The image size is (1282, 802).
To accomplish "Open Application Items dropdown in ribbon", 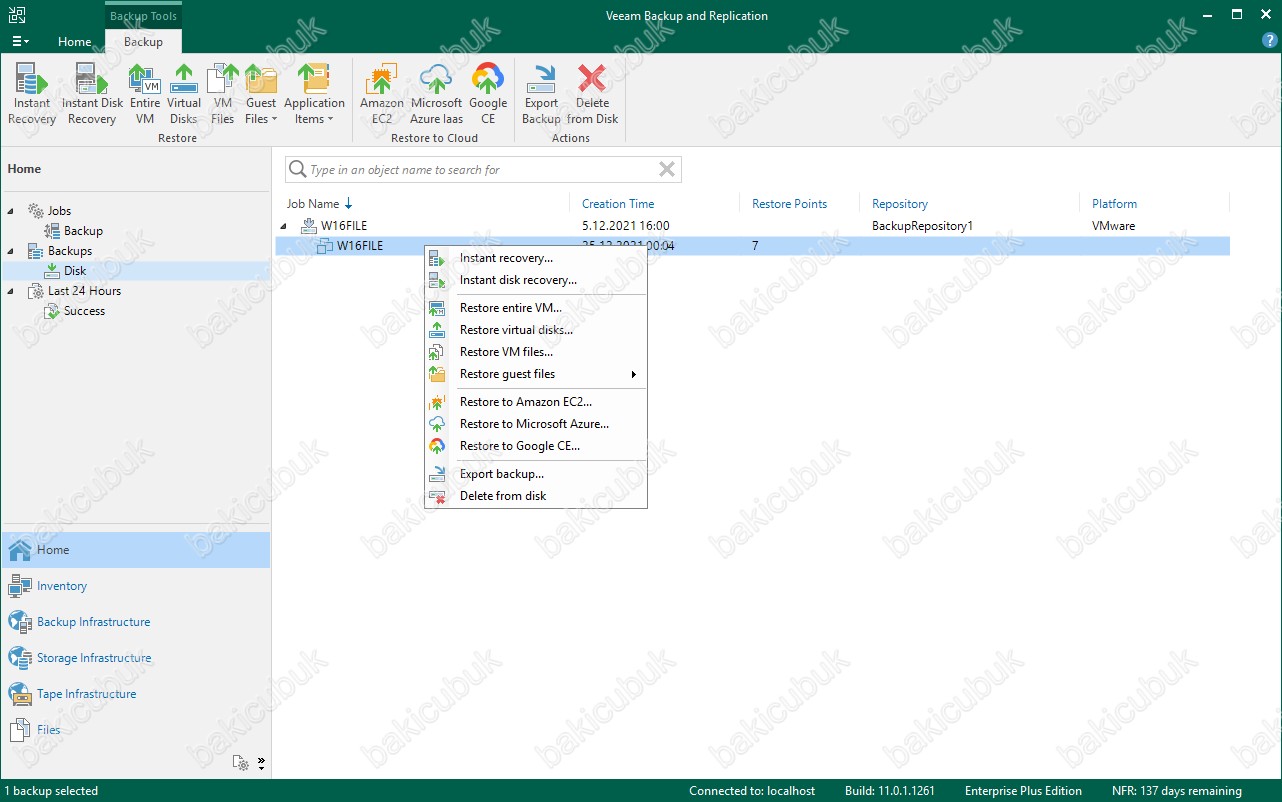I will point(314,95).
